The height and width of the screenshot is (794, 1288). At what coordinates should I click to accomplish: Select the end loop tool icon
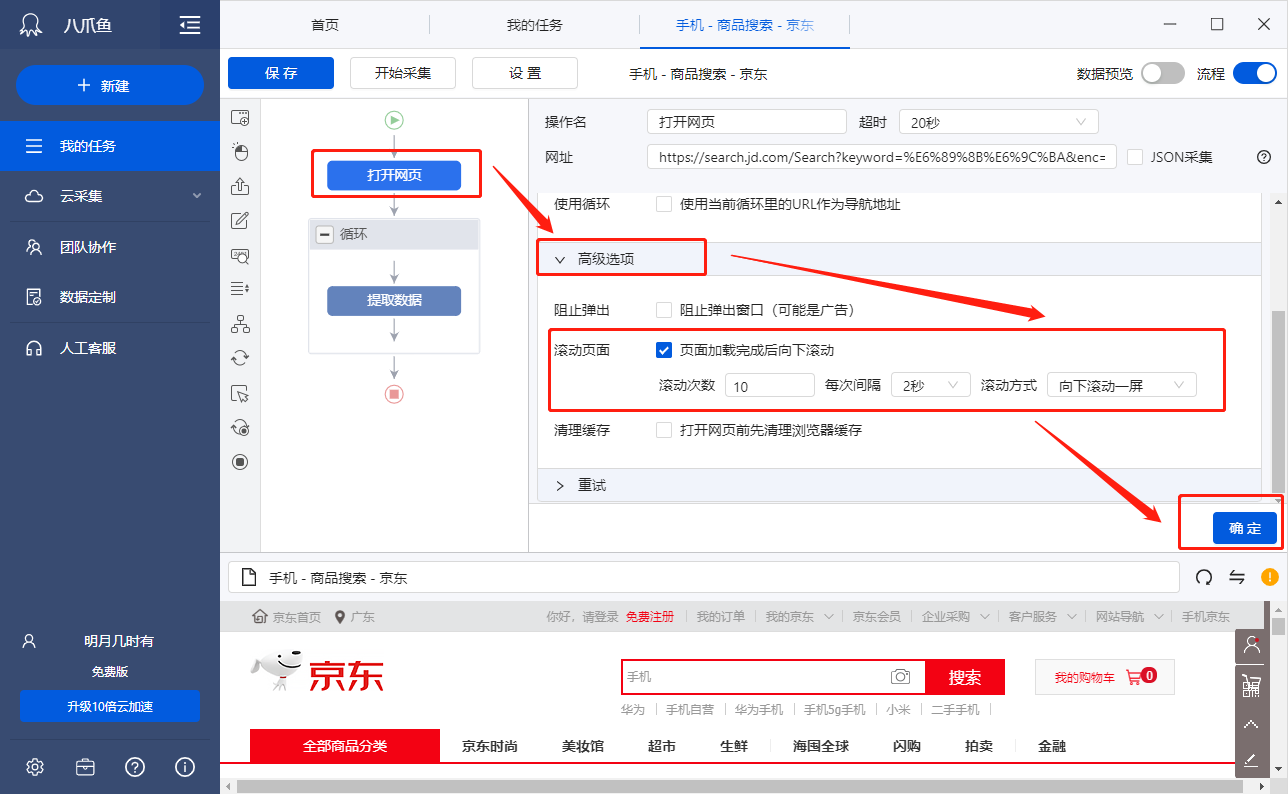[x=240, y=428]
